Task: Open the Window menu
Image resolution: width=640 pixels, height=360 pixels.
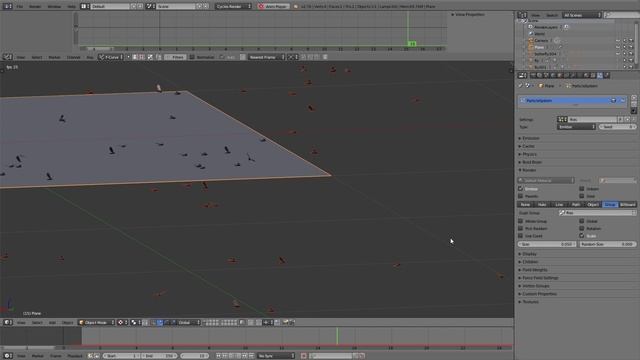Action: (x=54, y=7)
